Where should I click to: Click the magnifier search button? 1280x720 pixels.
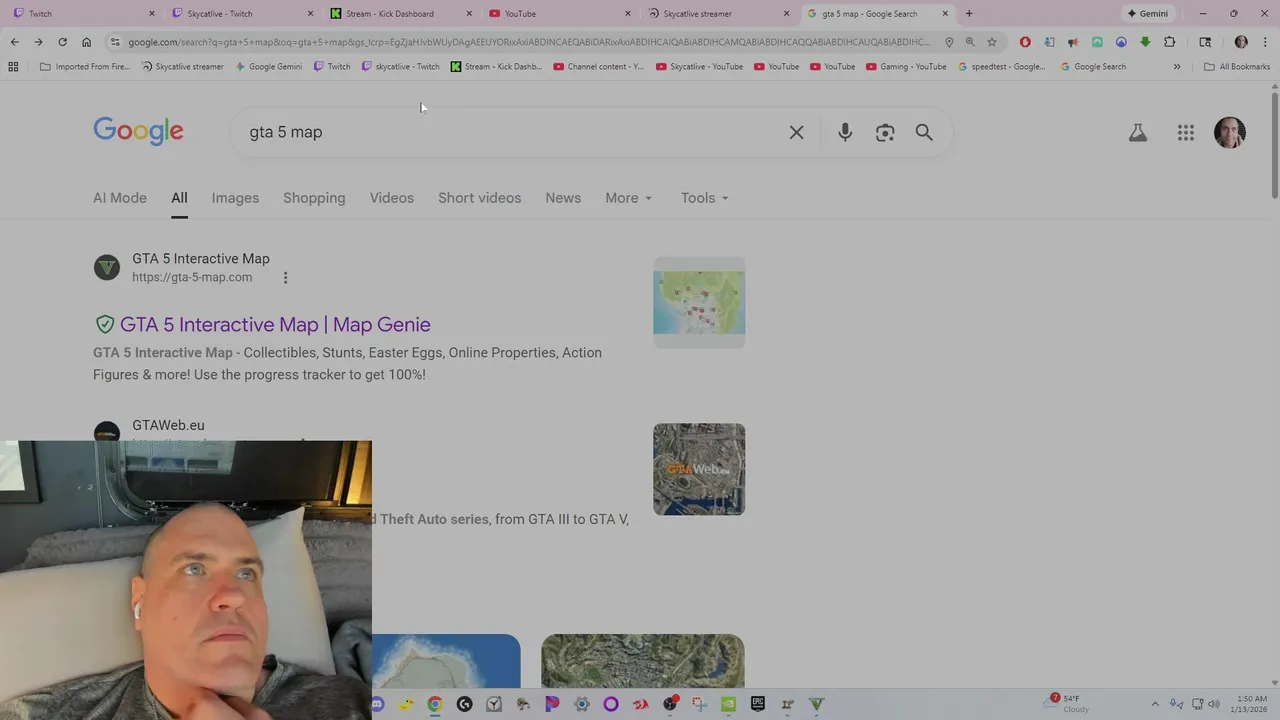pyautogui.click(x=924, y=132)
